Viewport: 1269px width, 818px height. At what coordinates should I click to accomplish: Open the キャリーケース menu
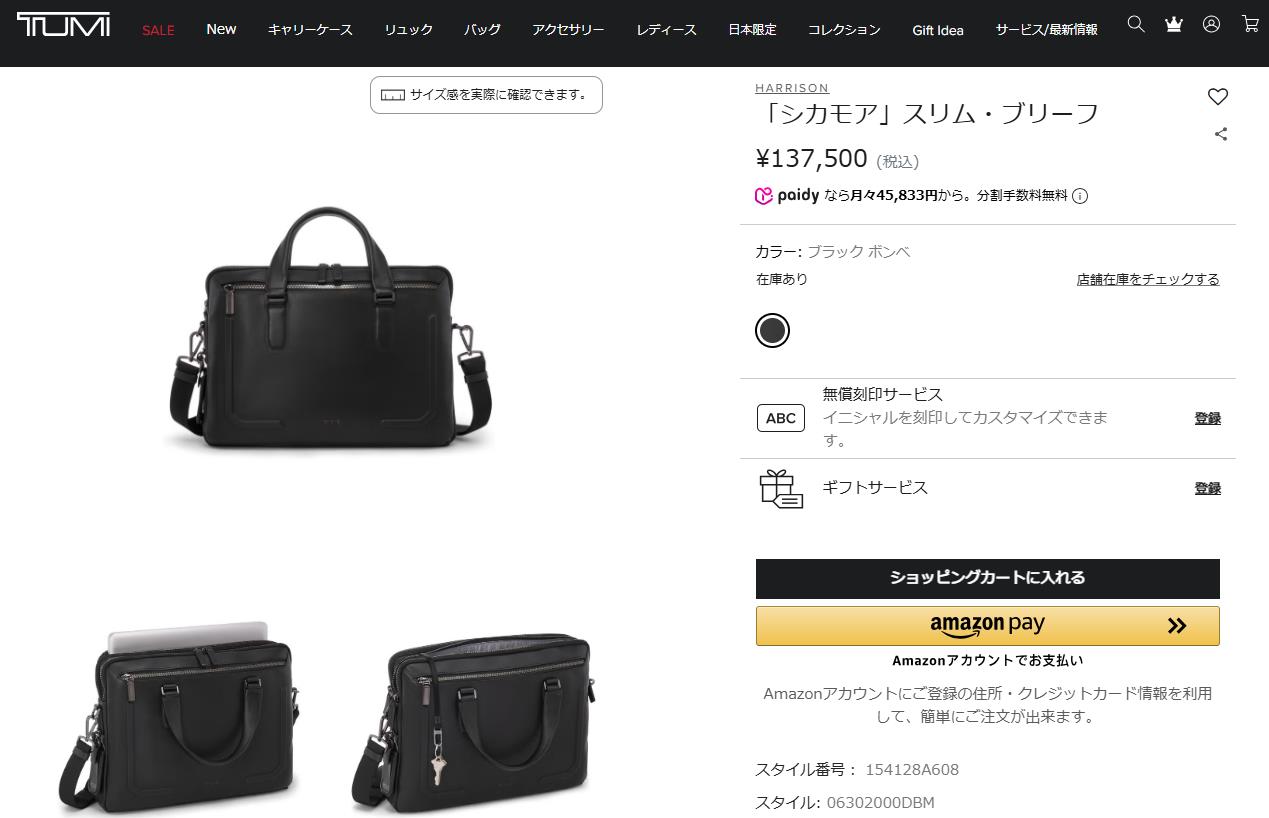(x=310, y=30)
